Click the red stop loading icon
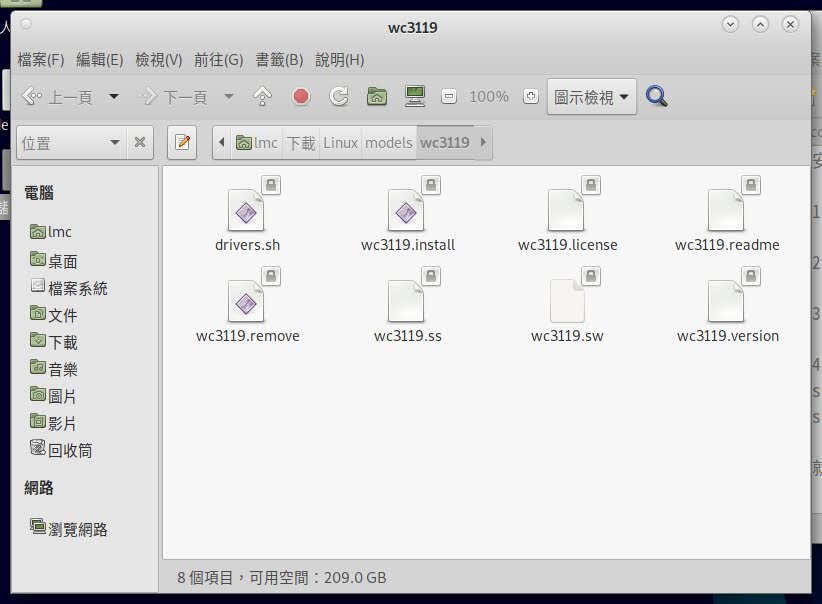The width and height of the screenshot is (822, 604). click(301, 96)
